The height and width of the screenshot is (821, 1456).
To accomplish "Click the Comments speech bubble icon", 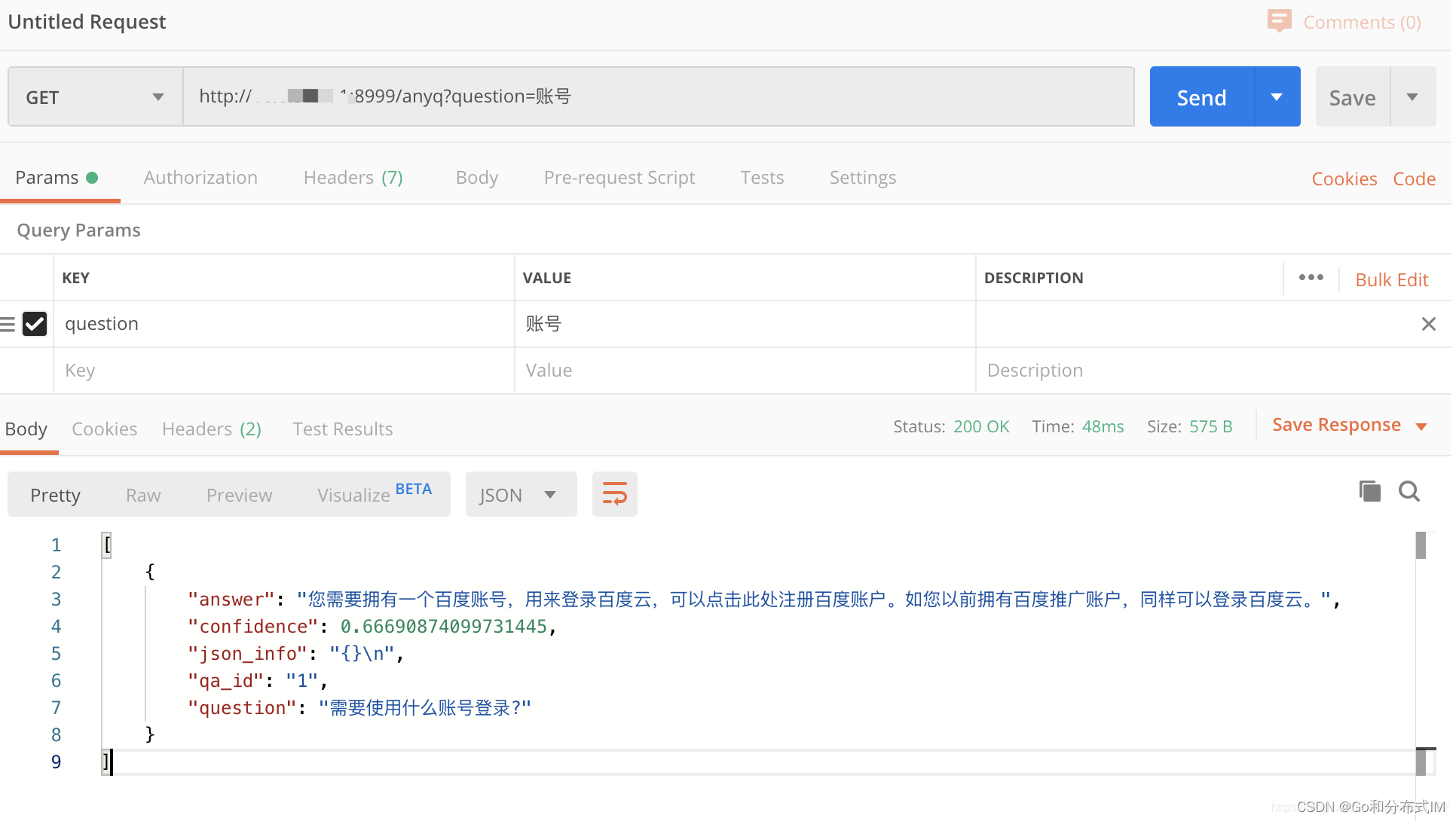I will (x=1279, y=20).
